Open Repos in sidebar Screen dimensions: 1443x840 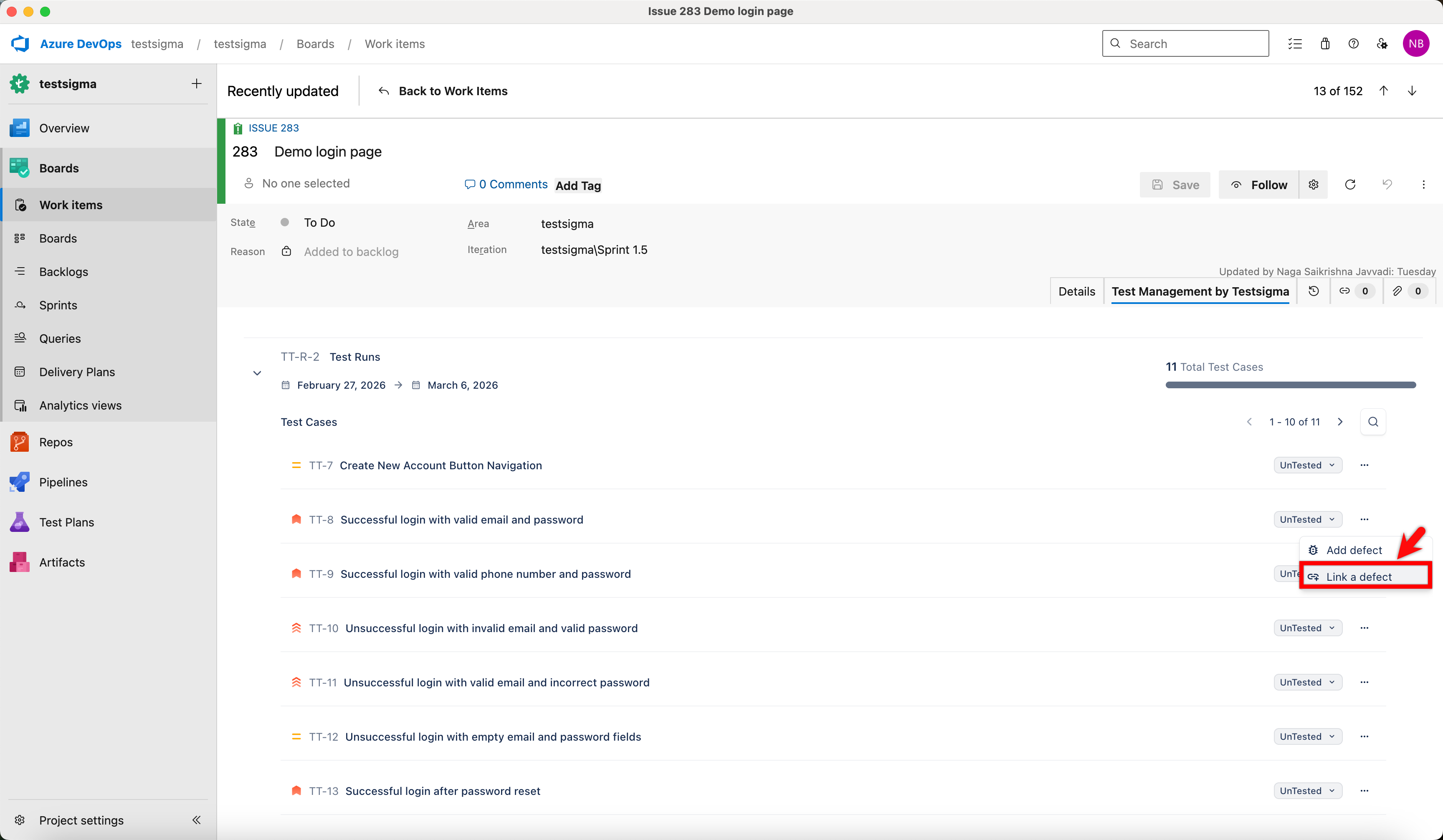pyautogui.click(x=109, y=442)
